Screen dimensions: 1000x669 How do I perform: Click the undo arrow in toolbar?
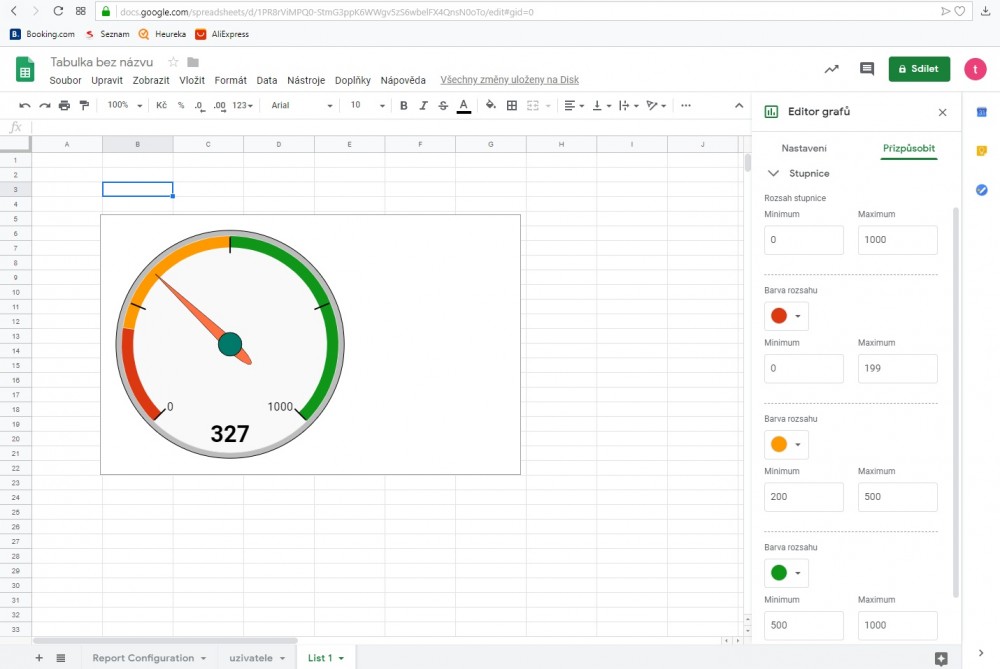coord(25,105)
